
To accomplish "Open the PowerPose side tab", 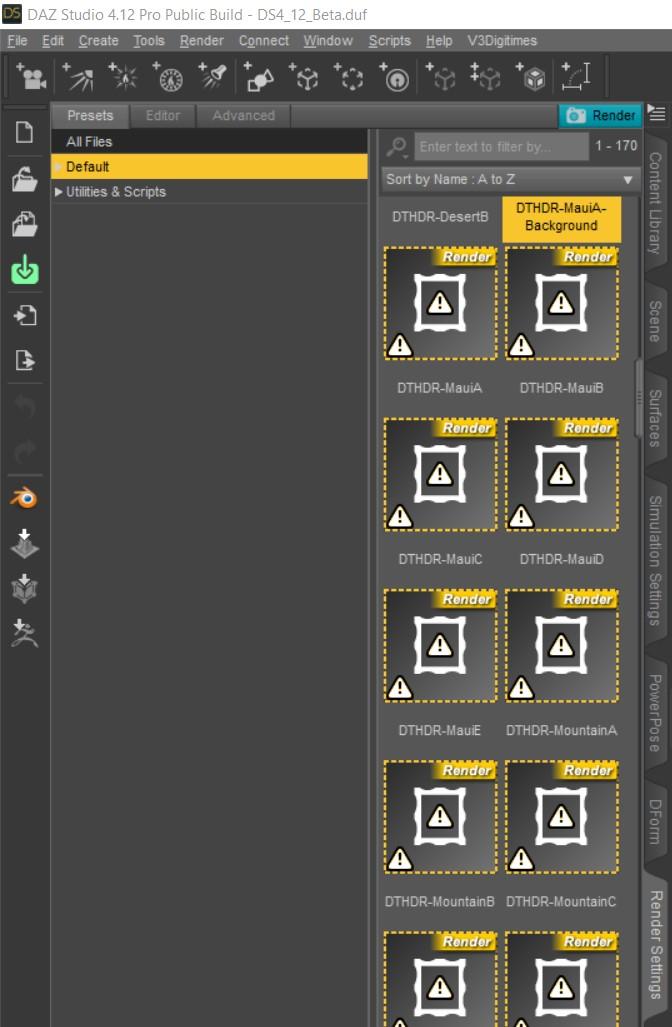I will click(655, 713).
